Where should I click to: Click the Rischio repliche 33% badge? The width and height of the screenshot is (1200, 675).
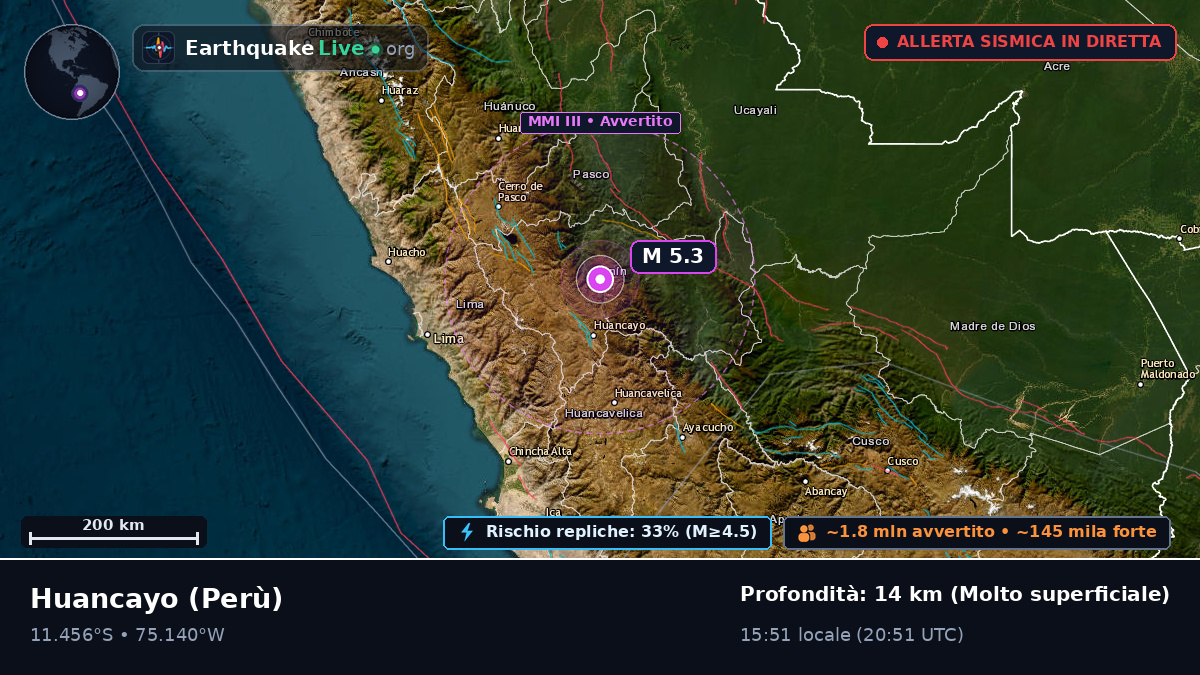tap(607, 532)
